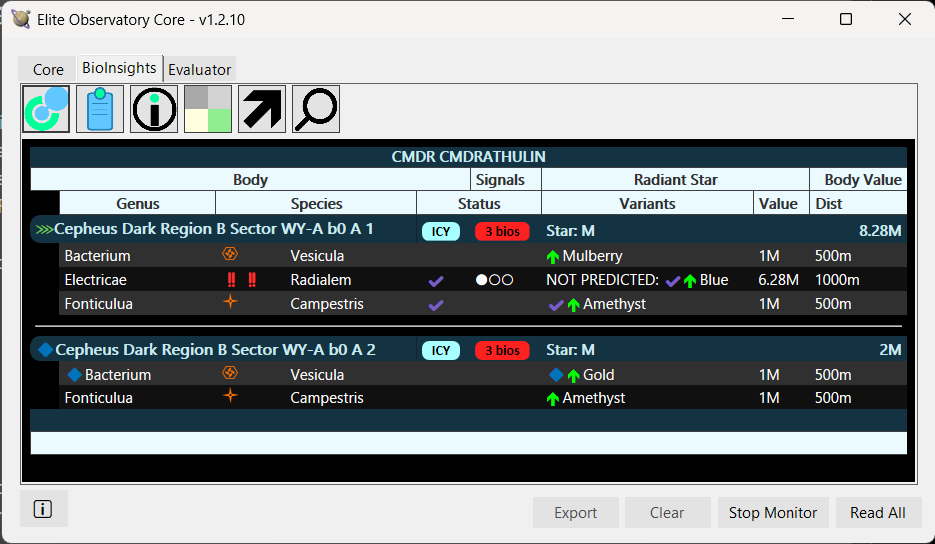The width and height of the screenshot is (935, 544).
Task: Click the green arrow next to Blue variant
Action: pyautogui.click(x=690, y=281)
